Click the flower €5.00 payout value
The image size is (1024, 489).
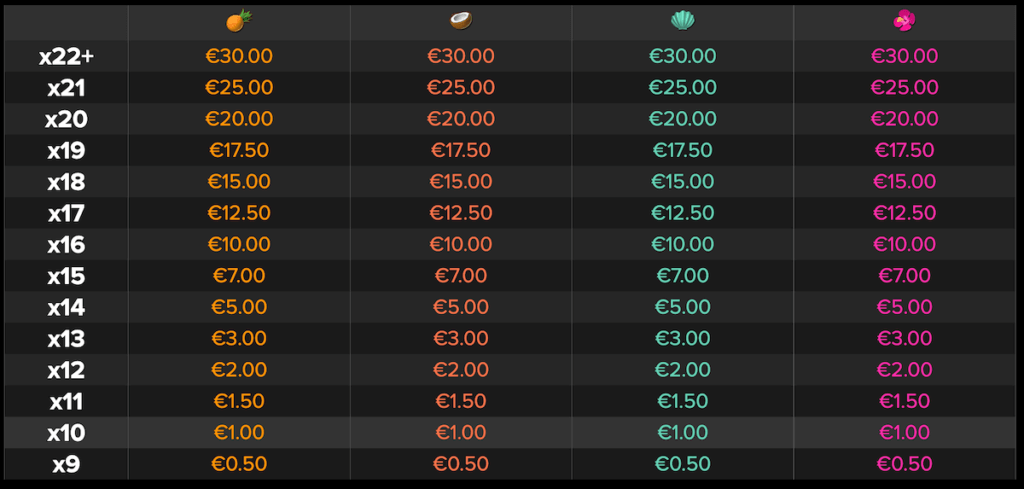click(904, 307)
